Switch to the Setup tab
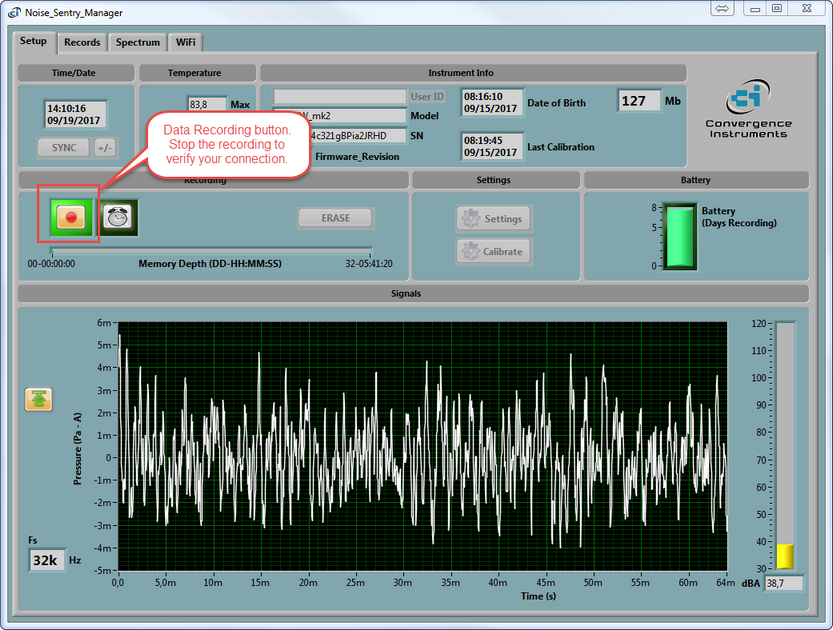 (33, 41)
